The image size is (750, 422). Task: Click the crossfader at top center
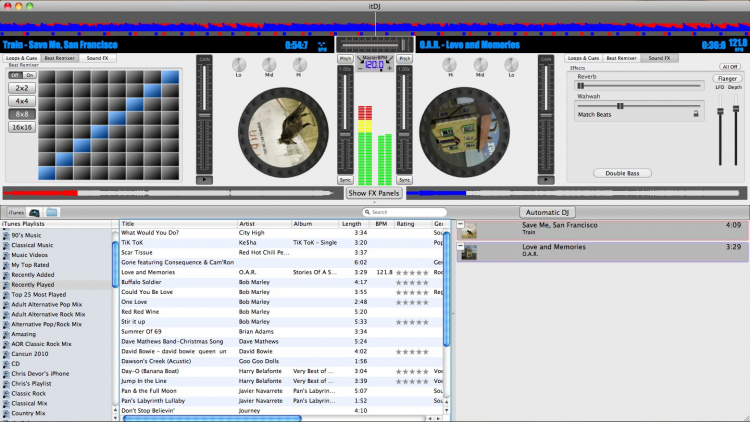375,45
